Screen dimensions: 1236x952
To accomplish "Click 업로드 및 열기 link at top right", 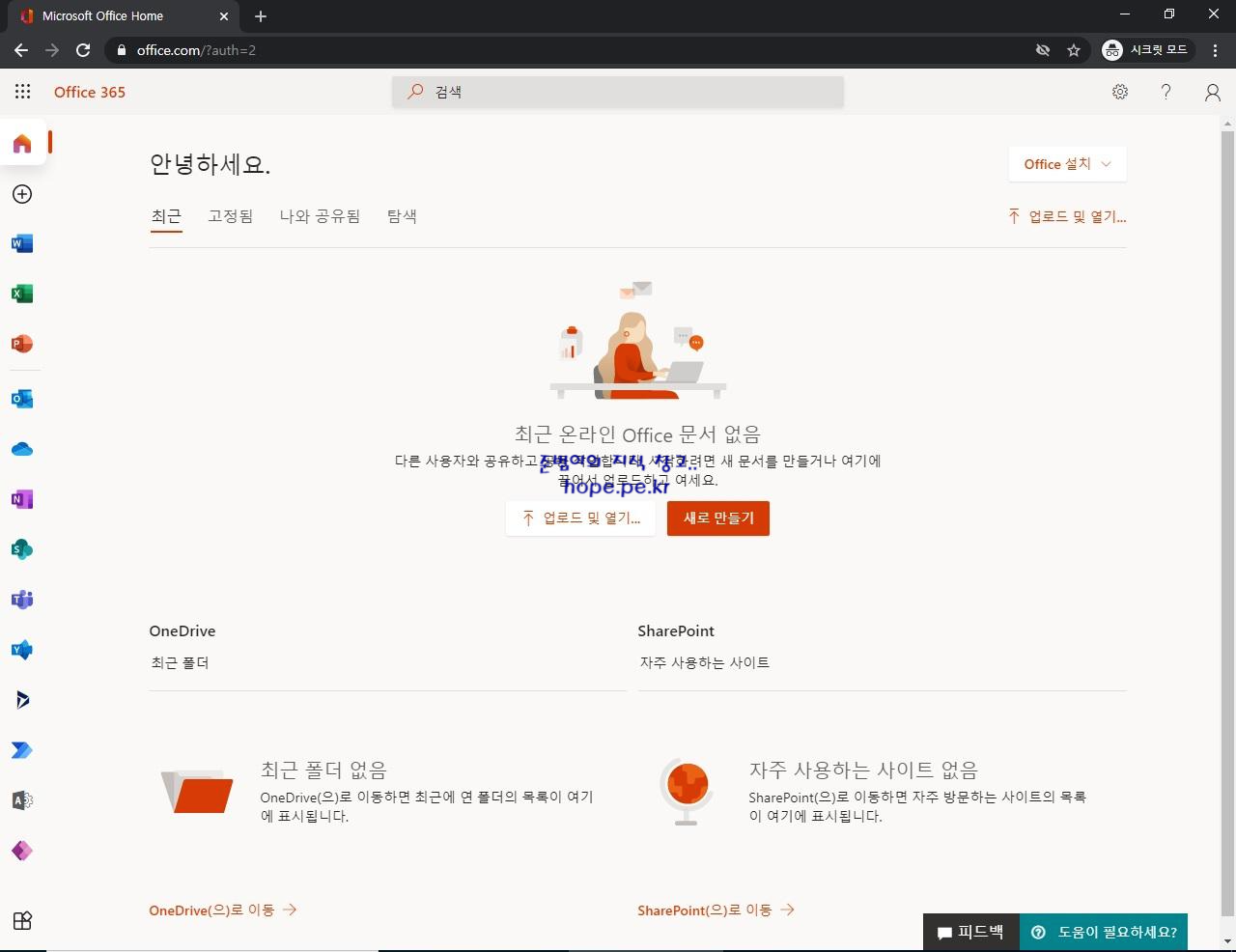I will pos(1067,216).
